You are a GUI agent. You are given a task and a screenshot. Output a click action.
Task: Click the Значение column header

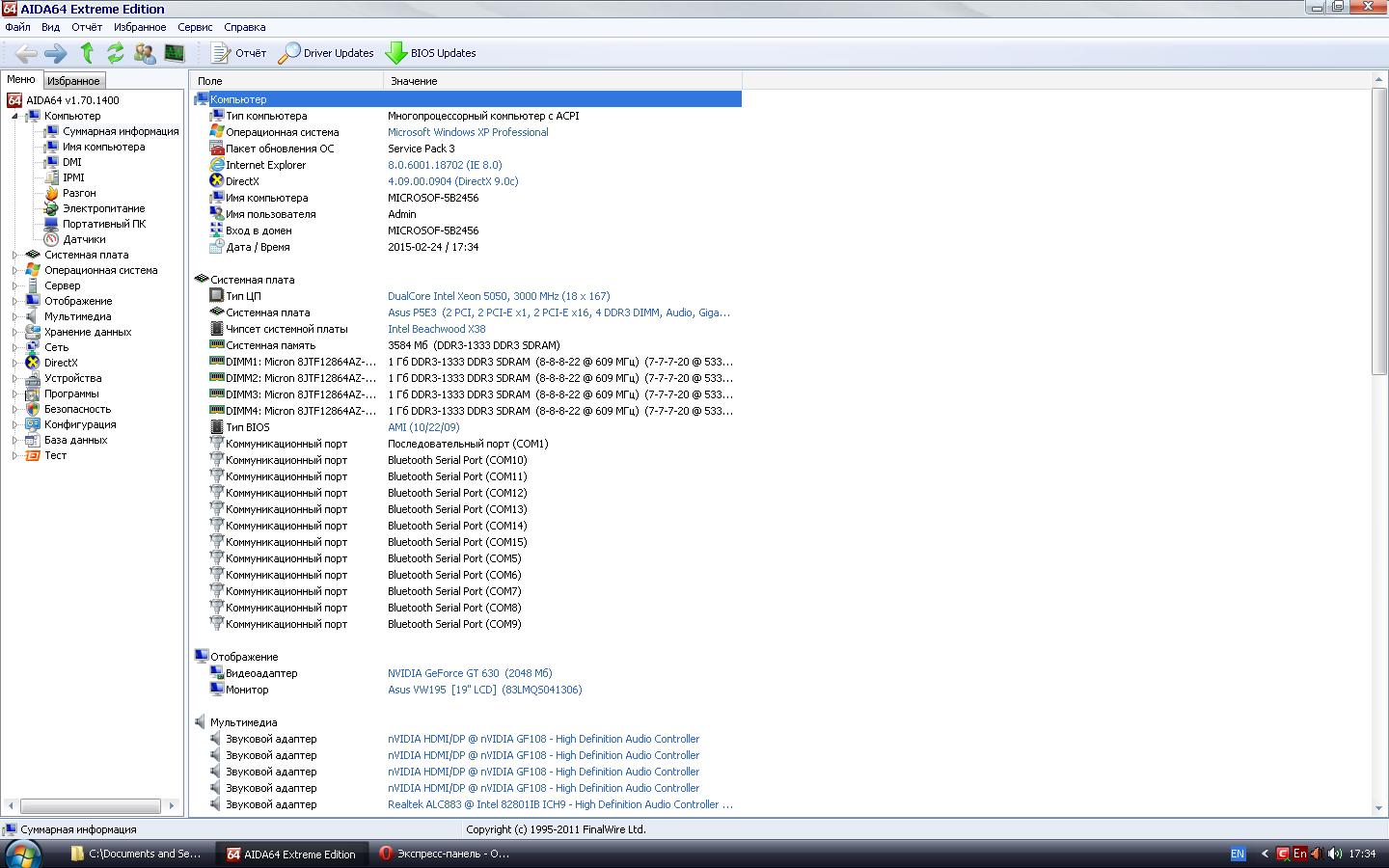(562, 81)
